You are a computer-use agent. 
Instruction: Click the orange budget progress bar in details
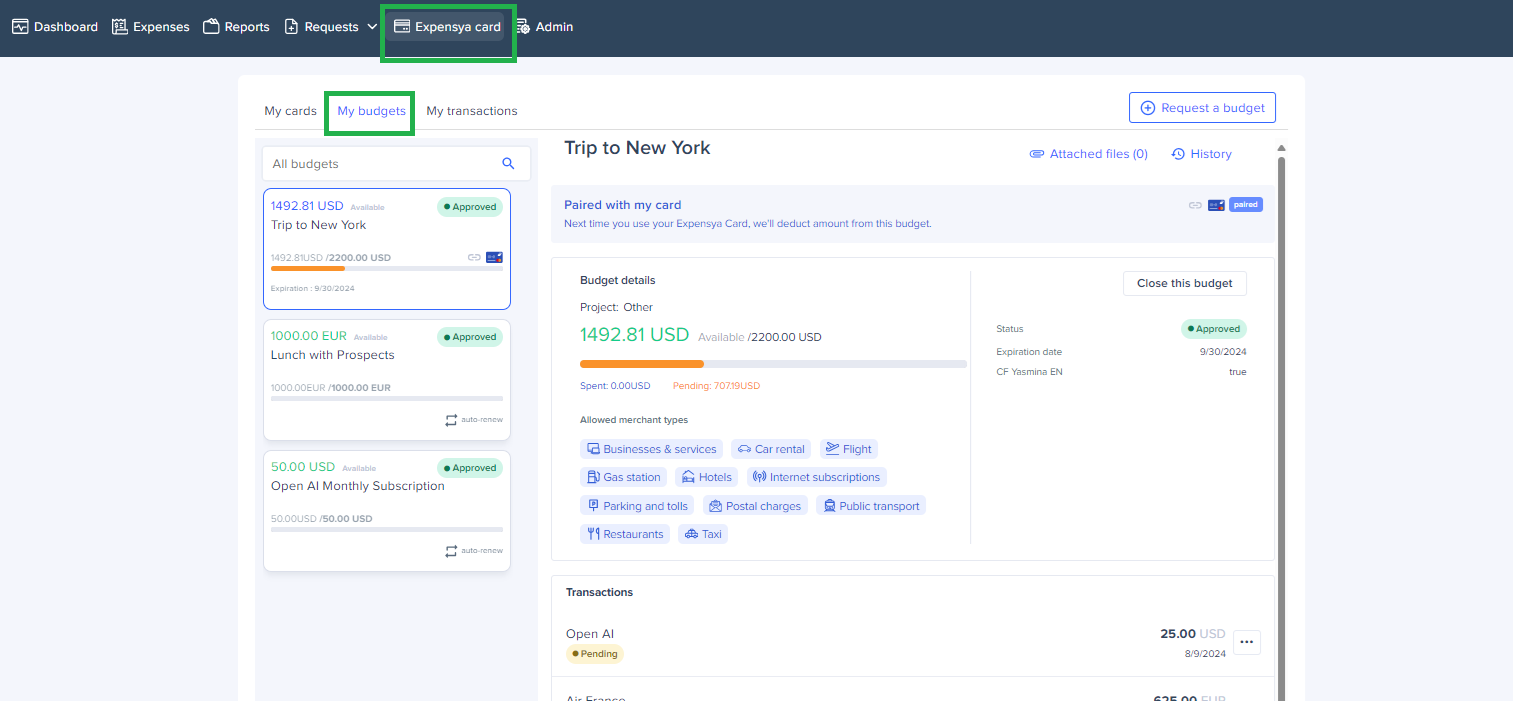point(642,364)
